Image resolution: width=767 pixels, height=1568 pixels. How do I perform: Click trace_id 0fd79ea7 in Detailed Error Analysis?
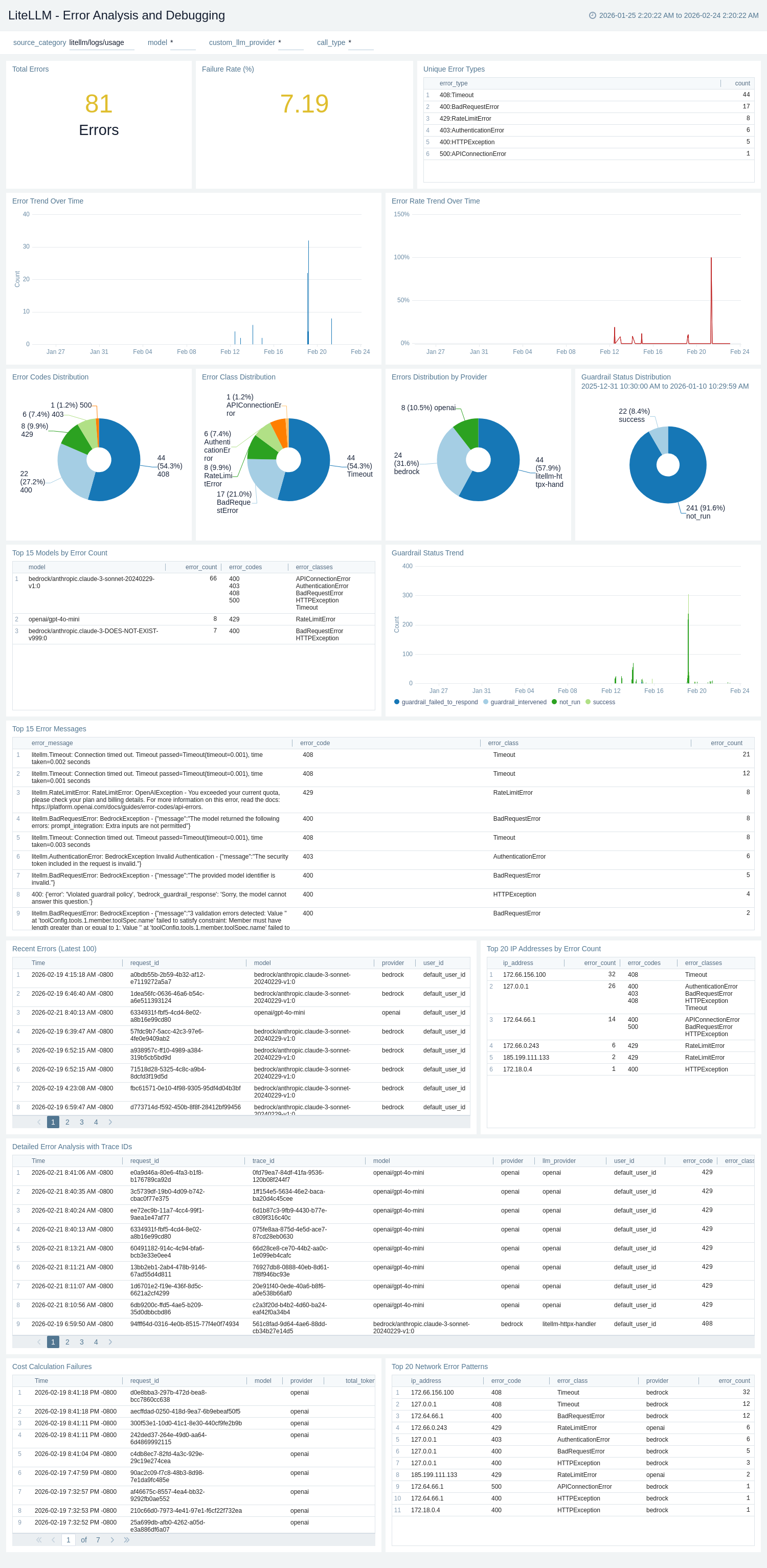(x=288, y=1176)
